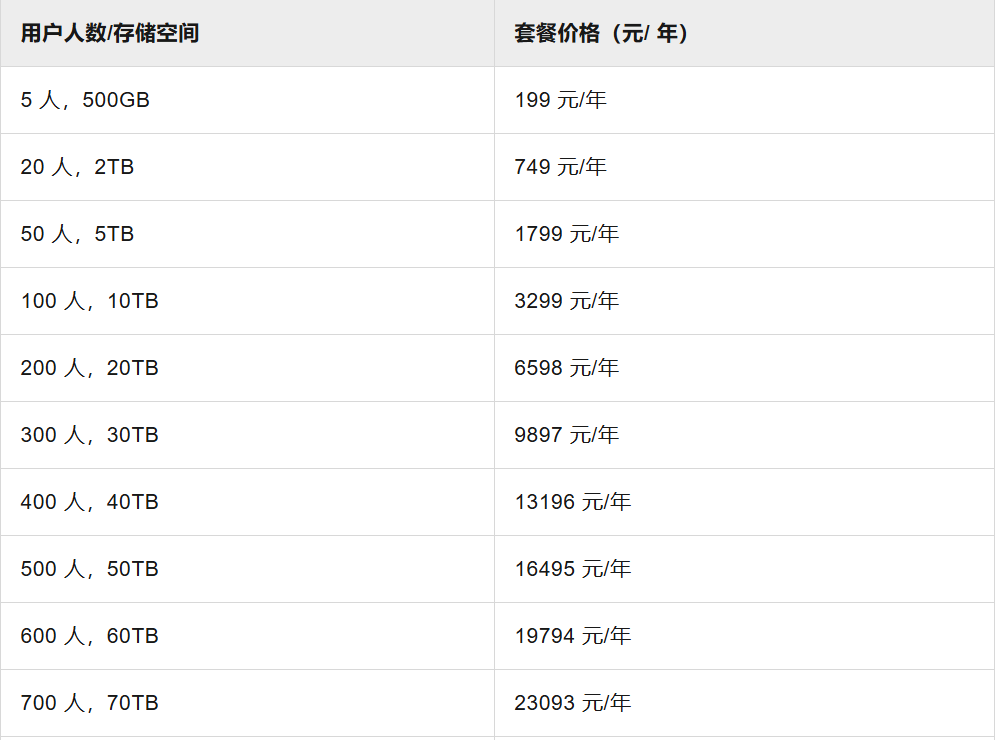Click the 1799 元/年 price cell
Screen dimensions: 997x740
click(x=567, y=234)
